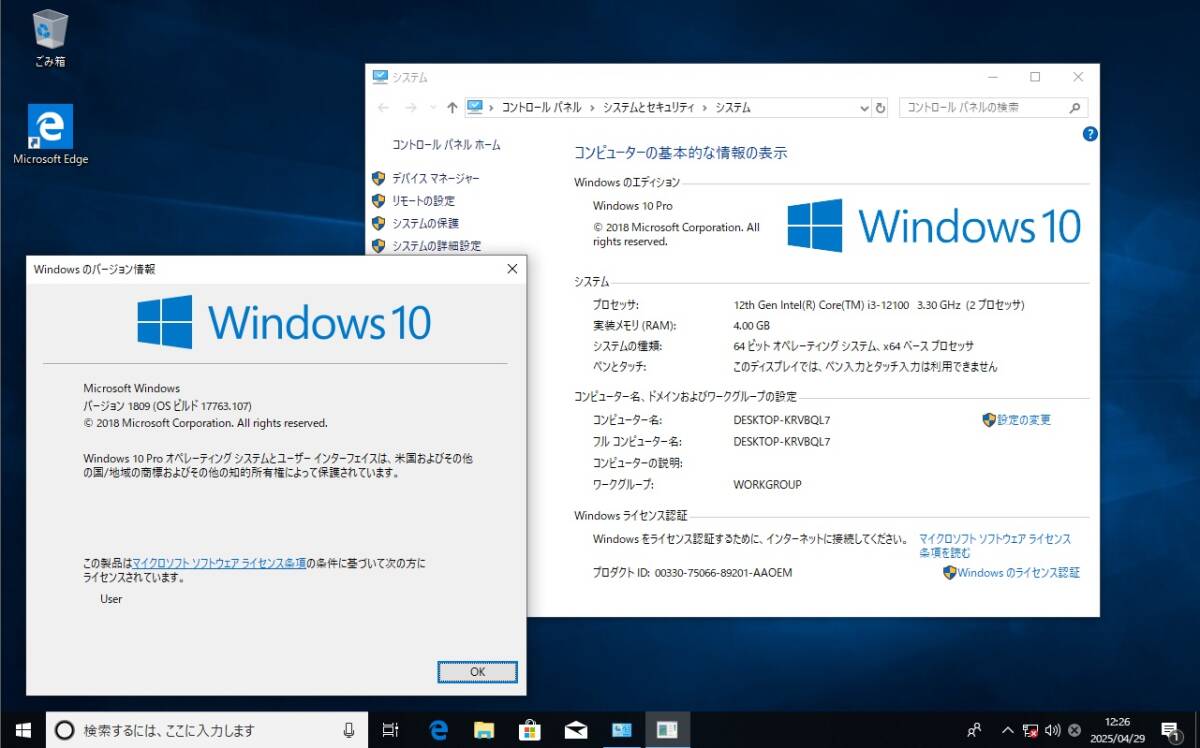
Task: Show hidden tray icons chevron
Action: pyautogui.click(x=1008, y=730)
